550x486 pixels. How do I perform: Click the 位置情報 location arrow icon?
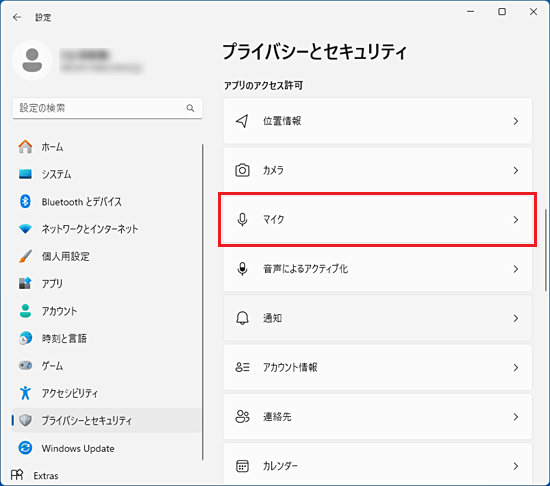(242, 121)
